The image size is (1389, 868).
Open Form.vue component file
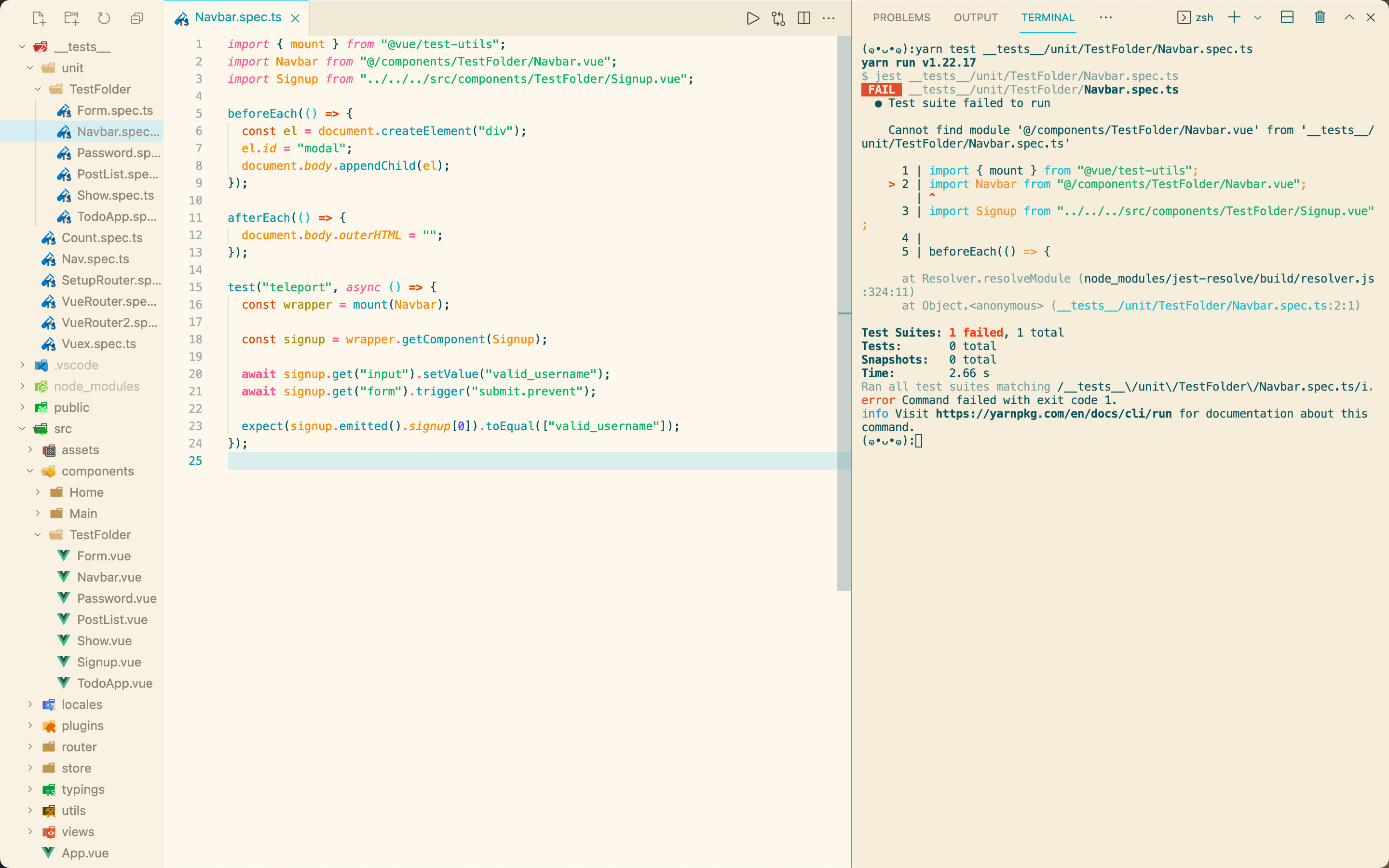tap(82, 556)
